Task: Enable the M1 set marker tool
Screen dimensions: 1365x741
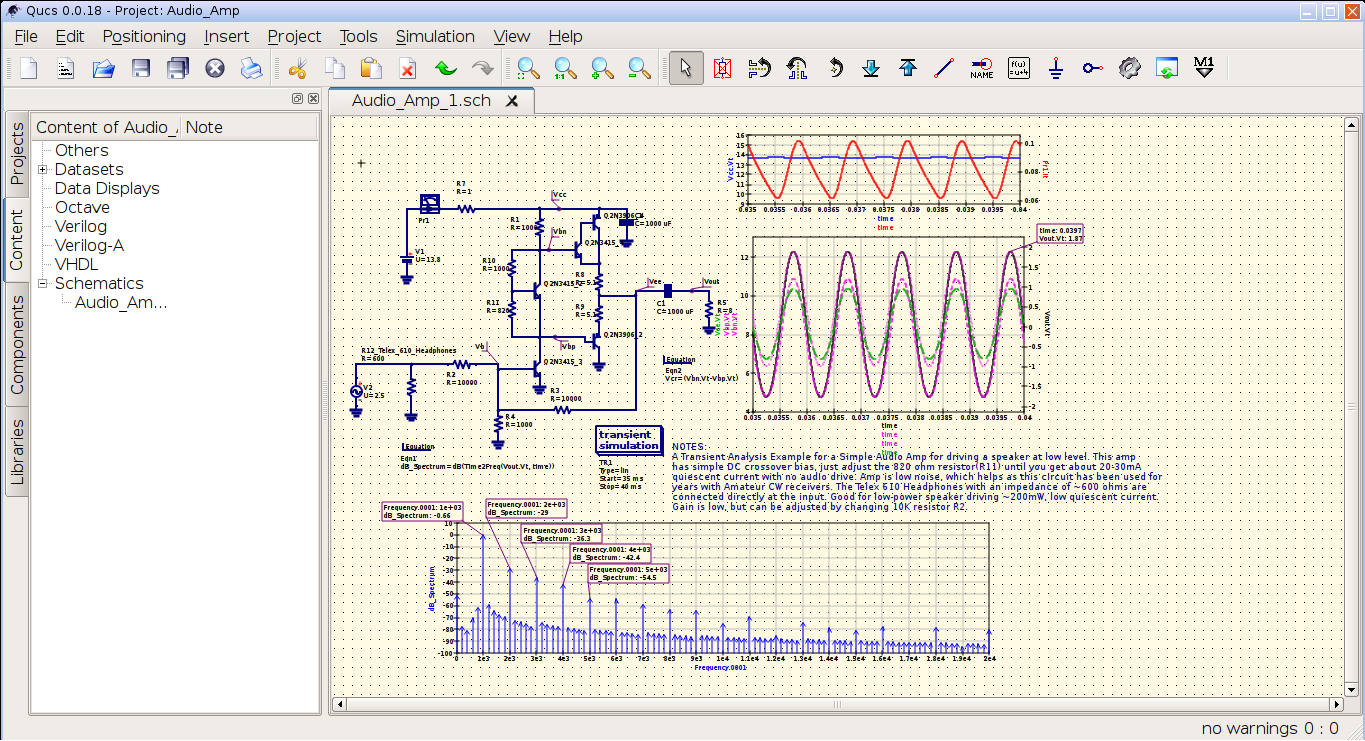Action: pyautogui.click(x=1204, y=69)
